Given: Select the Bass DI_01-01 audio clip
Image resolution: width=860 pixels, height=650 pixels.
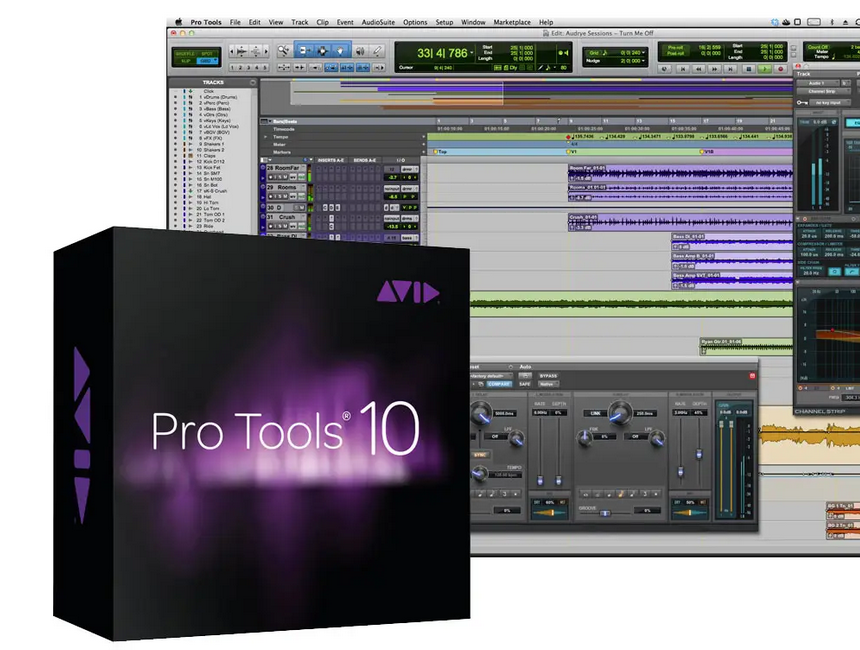Looking at the screenshot, I should click(x=732, y=242).
